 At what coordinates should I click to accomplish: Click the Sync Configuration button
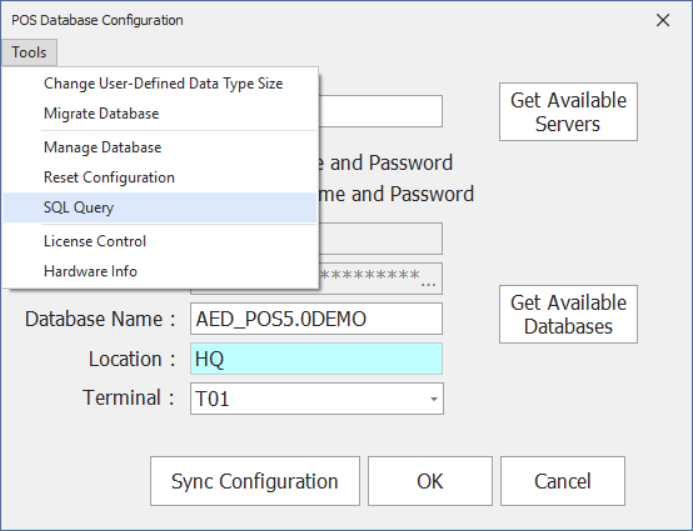pyautogui.click(x=254, y=481)
